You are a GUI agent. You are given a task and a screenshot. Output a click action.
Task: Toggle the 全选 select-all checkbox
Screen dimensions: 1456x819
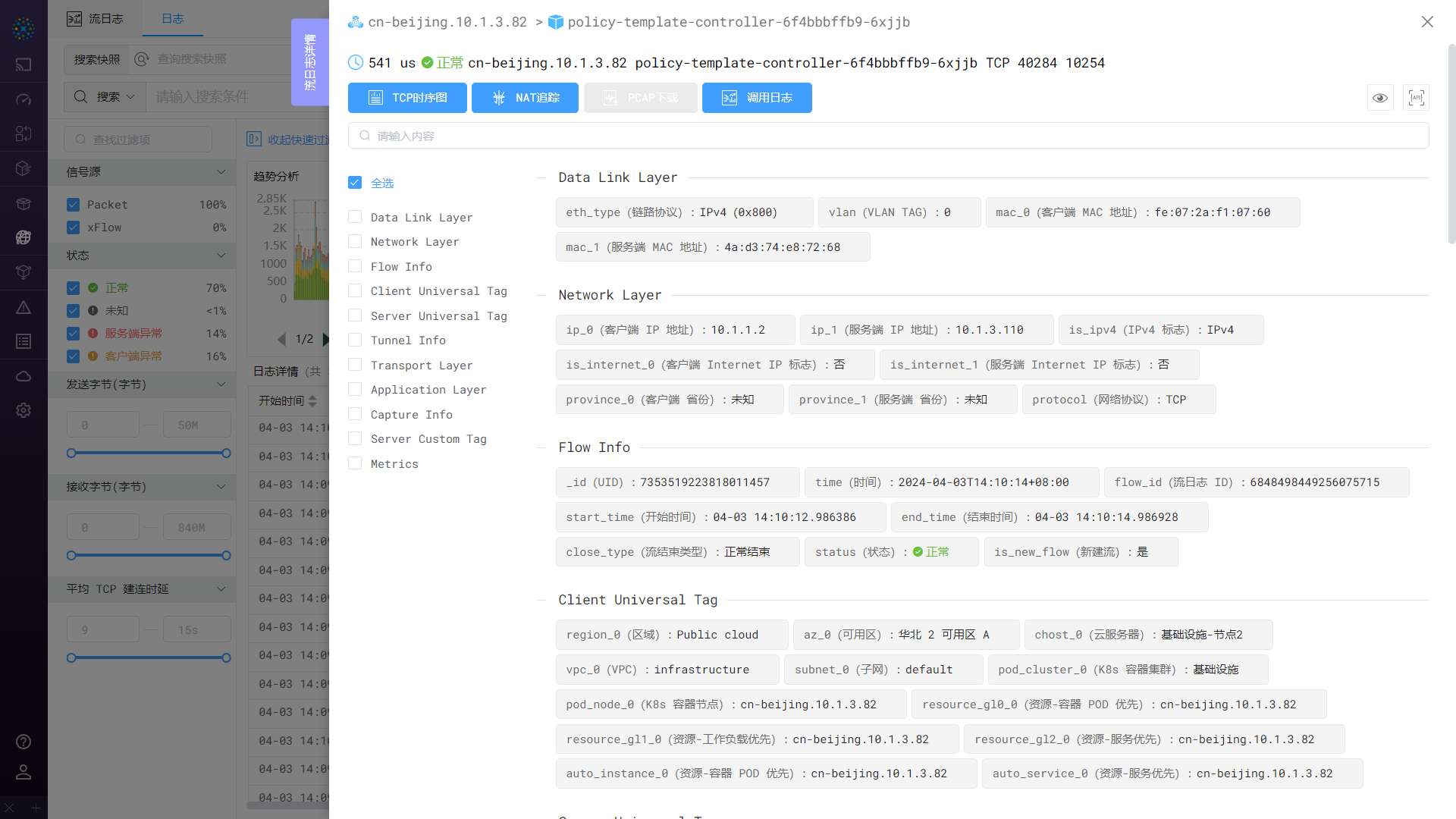tap(355, 183)
